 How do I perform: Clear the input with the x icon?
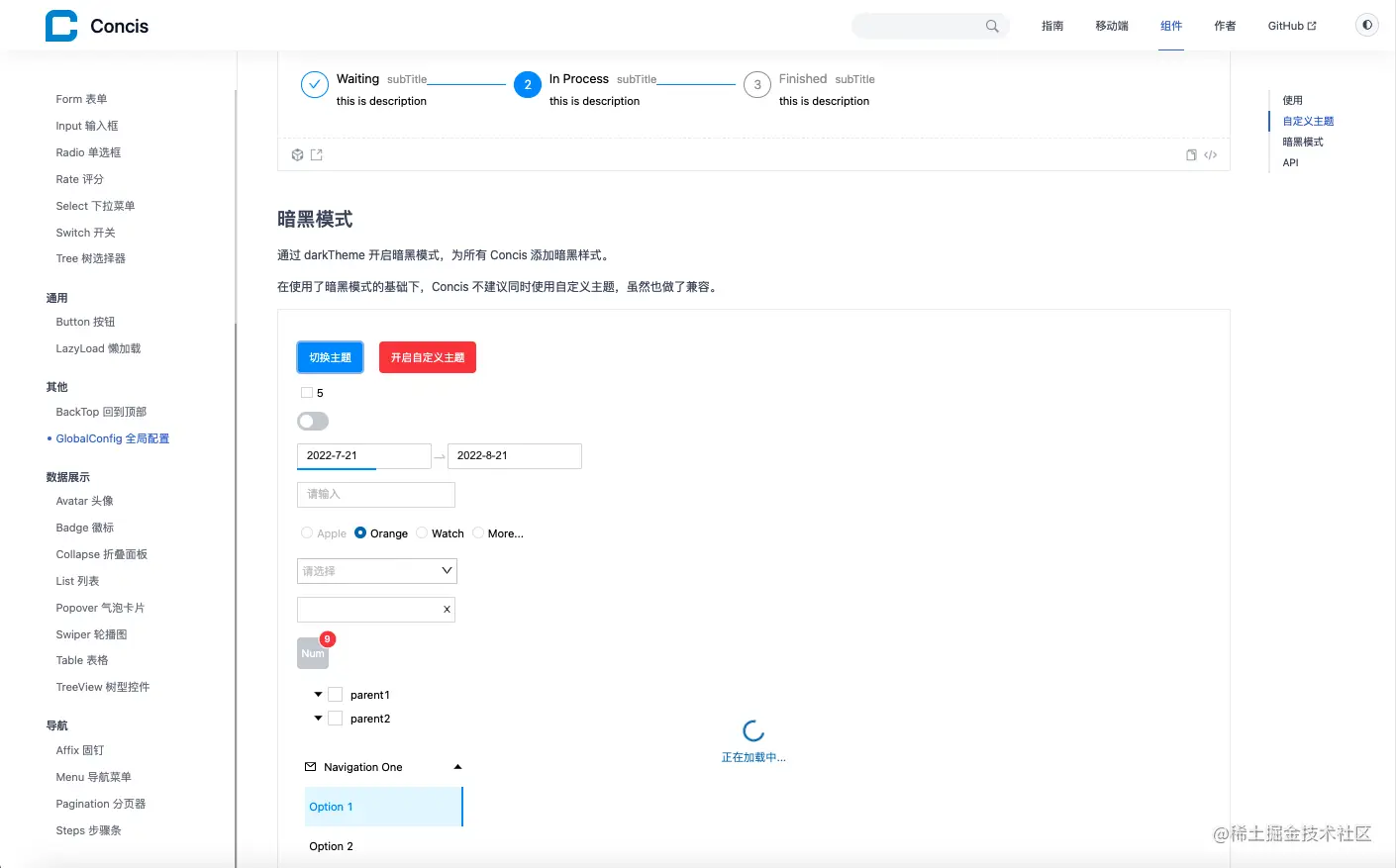(447, 610)
